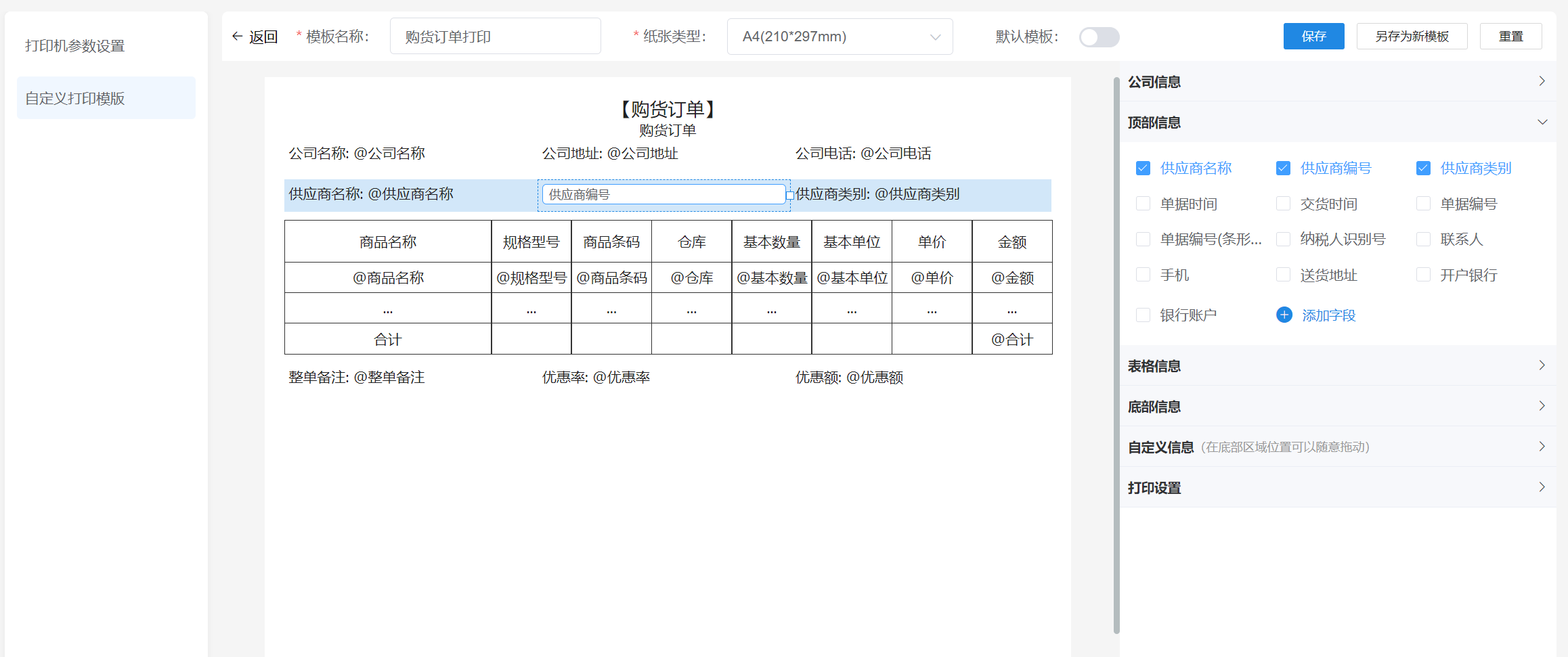Viewport: 1568px width, 657px height.
Task: Expand the 公司信息 section
Action: [1337, 81]
